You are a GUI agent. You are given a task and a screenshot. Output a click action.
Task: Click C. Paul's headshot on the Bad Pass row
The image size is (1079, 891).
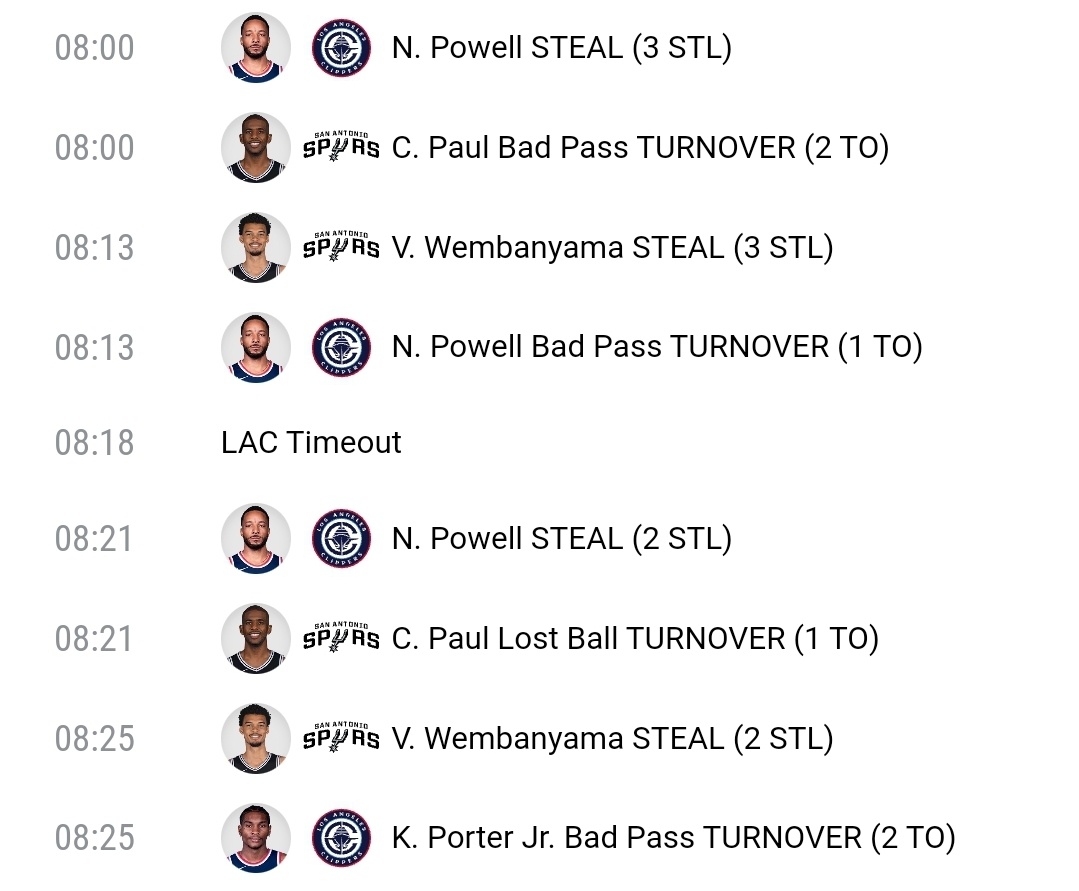tap(256, 148)
